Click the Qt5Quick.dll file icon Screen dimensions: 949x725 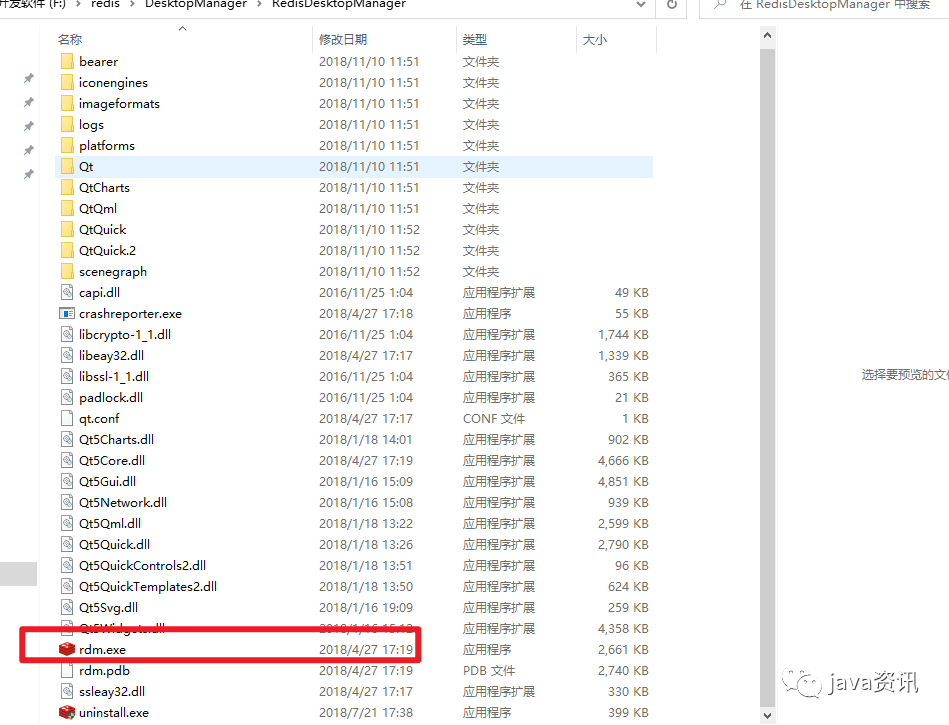[x=67, y=544]
